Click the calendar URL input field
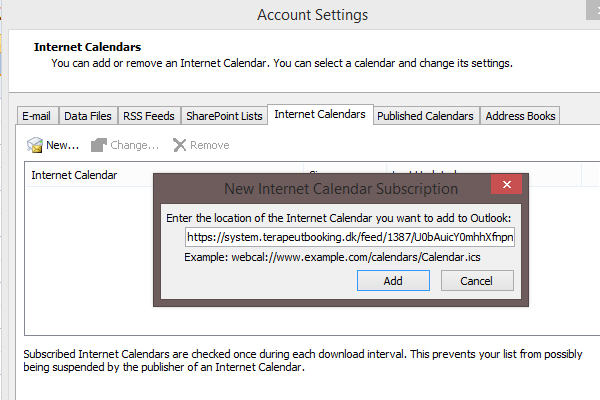This screenshot has height=400, width=600. (350, 237)
